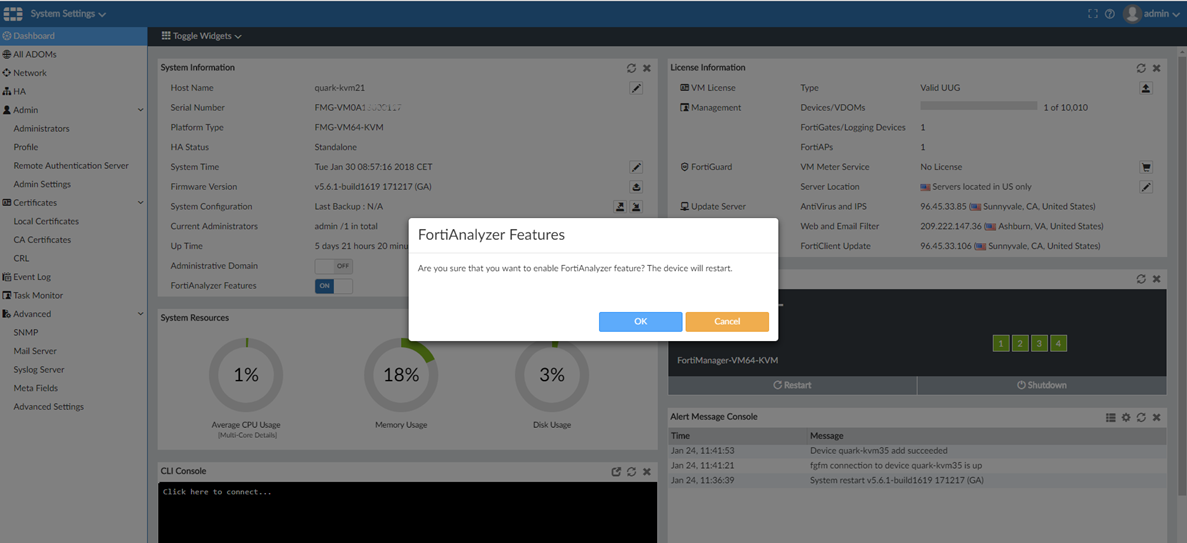Image resolution: width=1187 pixels, height=543 pixels.
Task: Click the shopping cart icon for VM Meter Service
Action: [x=1146, y=167]
